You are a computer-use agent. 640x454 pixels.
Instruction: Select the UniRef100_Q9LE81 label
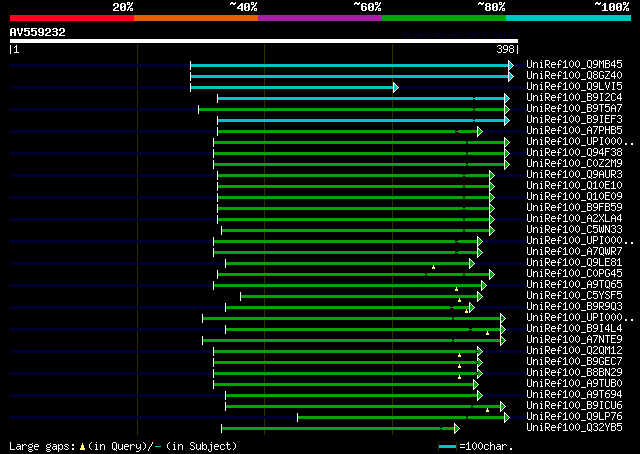pyautogui.click(x=574, y=263)
